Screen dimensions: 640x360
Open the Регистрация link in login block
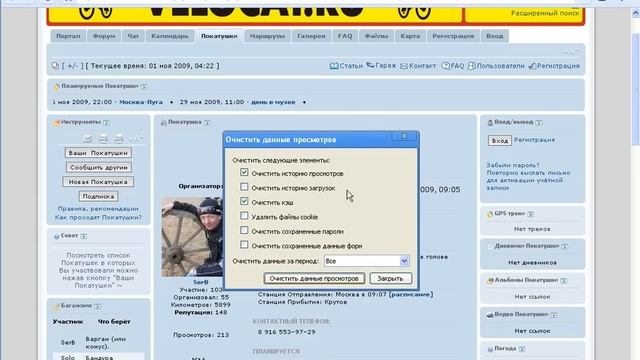534,140
